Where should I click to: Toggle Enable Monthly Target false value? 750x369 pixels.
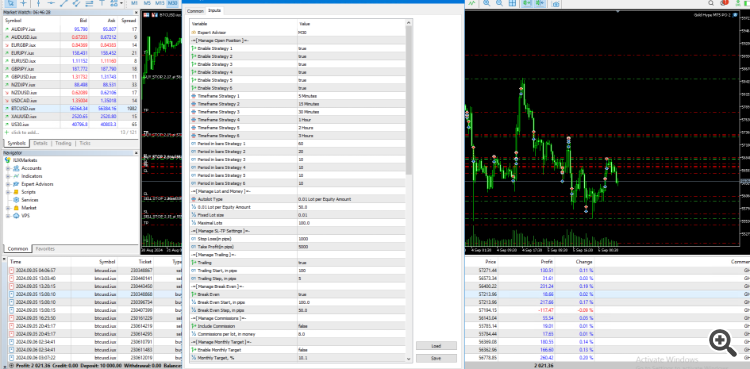351,350
